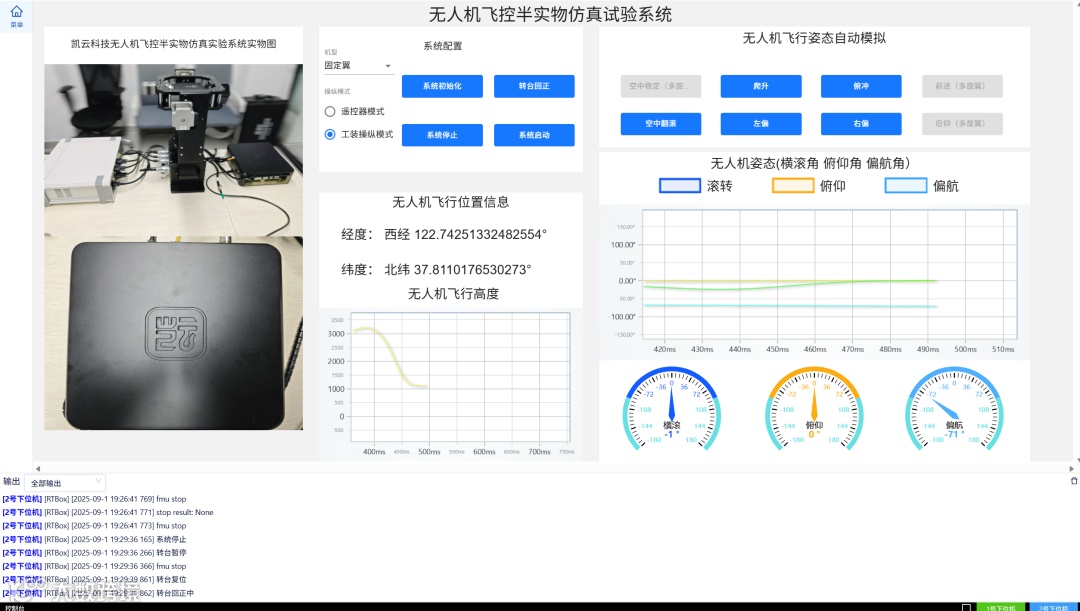
Task: Click 系统停止 to stop the system
Action: 442,134
